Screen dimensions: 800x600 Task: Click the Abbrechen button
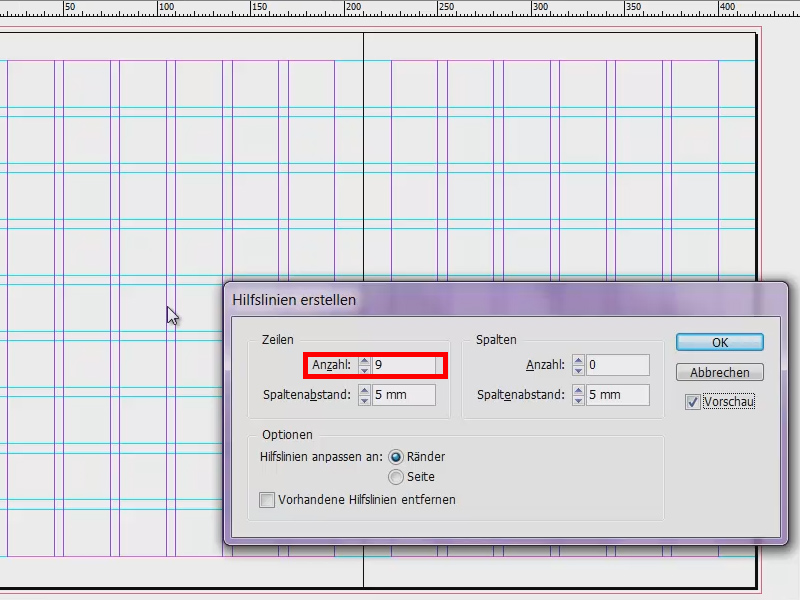coord(719,372)
